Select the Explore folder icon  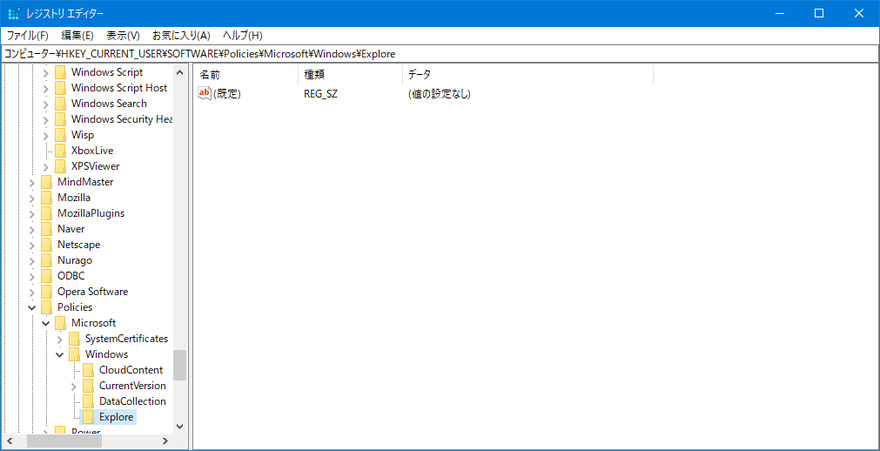(x=88, y=418)
